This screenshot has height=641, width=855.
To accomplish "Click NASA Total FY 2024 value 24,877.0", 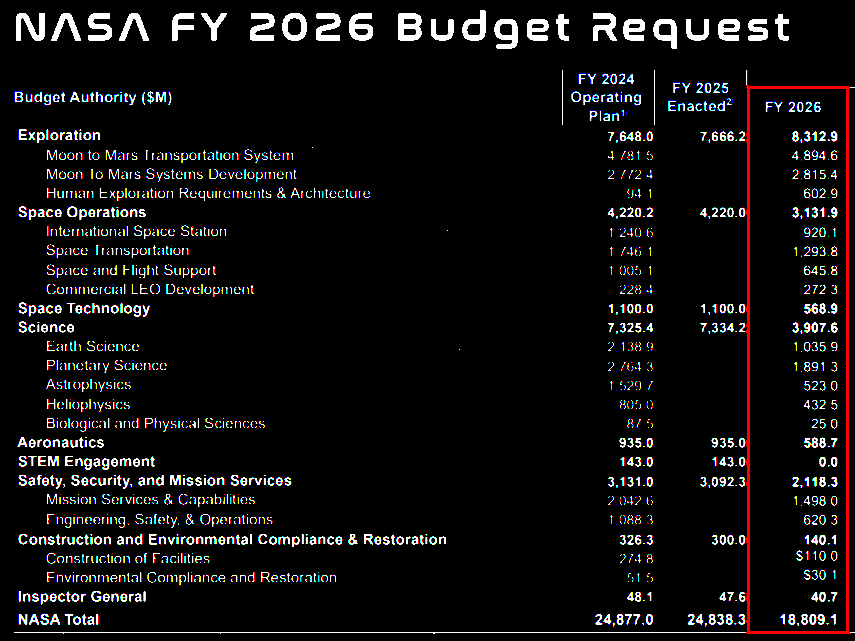I will pyautogui.click(x=624, y=620).
